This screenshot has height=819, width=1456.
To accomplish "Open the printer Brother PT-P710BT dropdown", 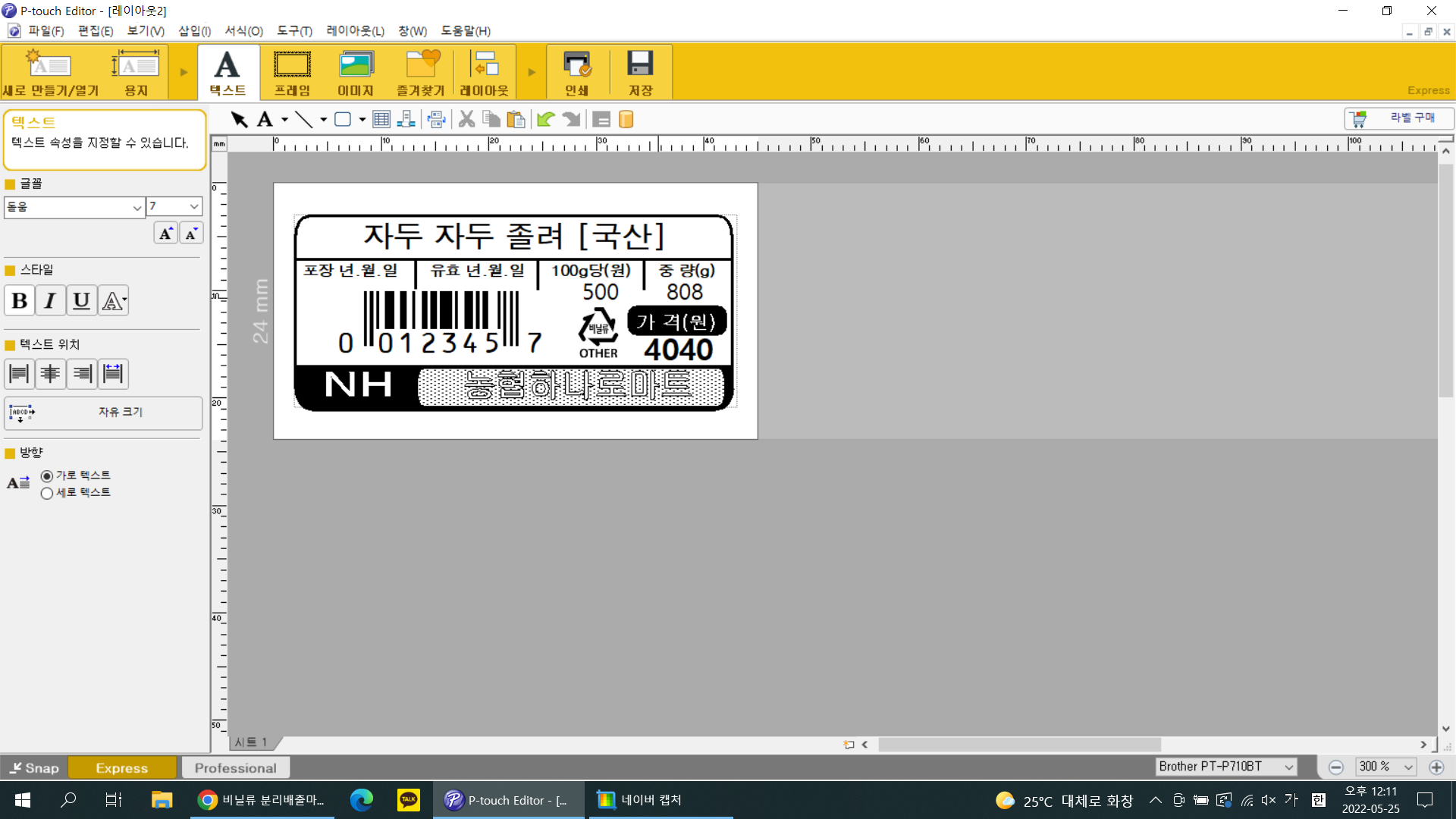I will pyautogui.click(x=1288, y=767).
